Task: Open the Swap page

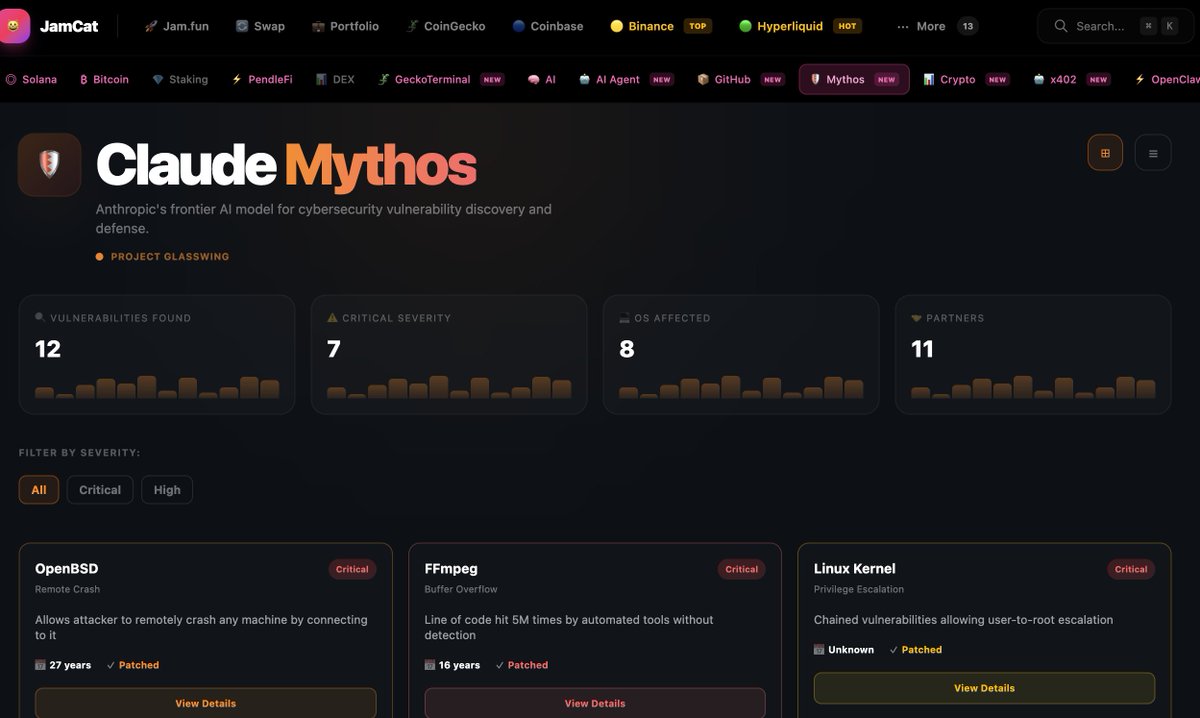Action: click(260, 26)
